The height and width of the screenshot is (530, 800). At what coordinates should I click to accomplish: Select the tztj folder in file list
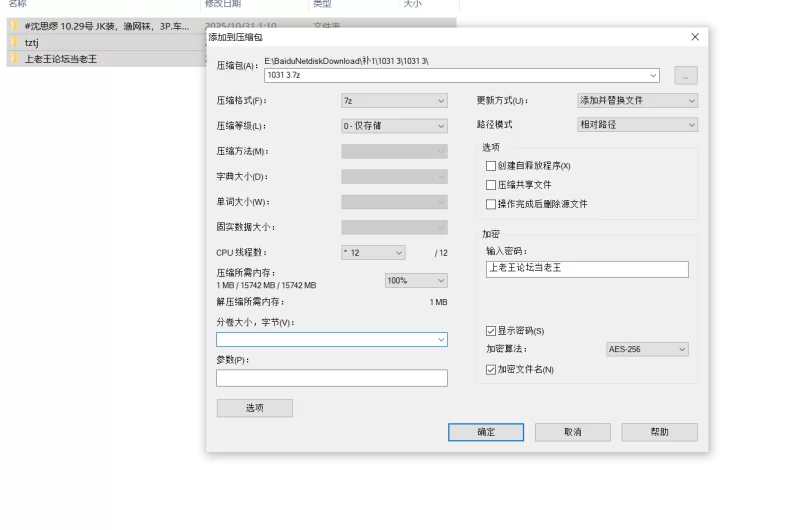click(x=106, y=42)
